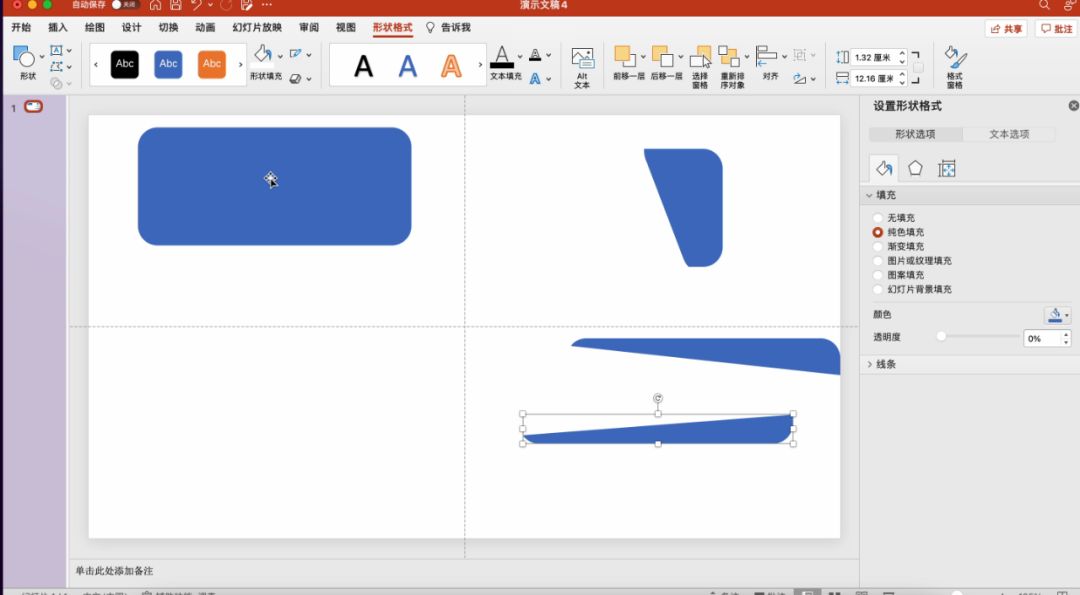This screenshot has height=595, width=1080.
Task: Open the fill color (颜色) picker
Action: click(1057, 315)
